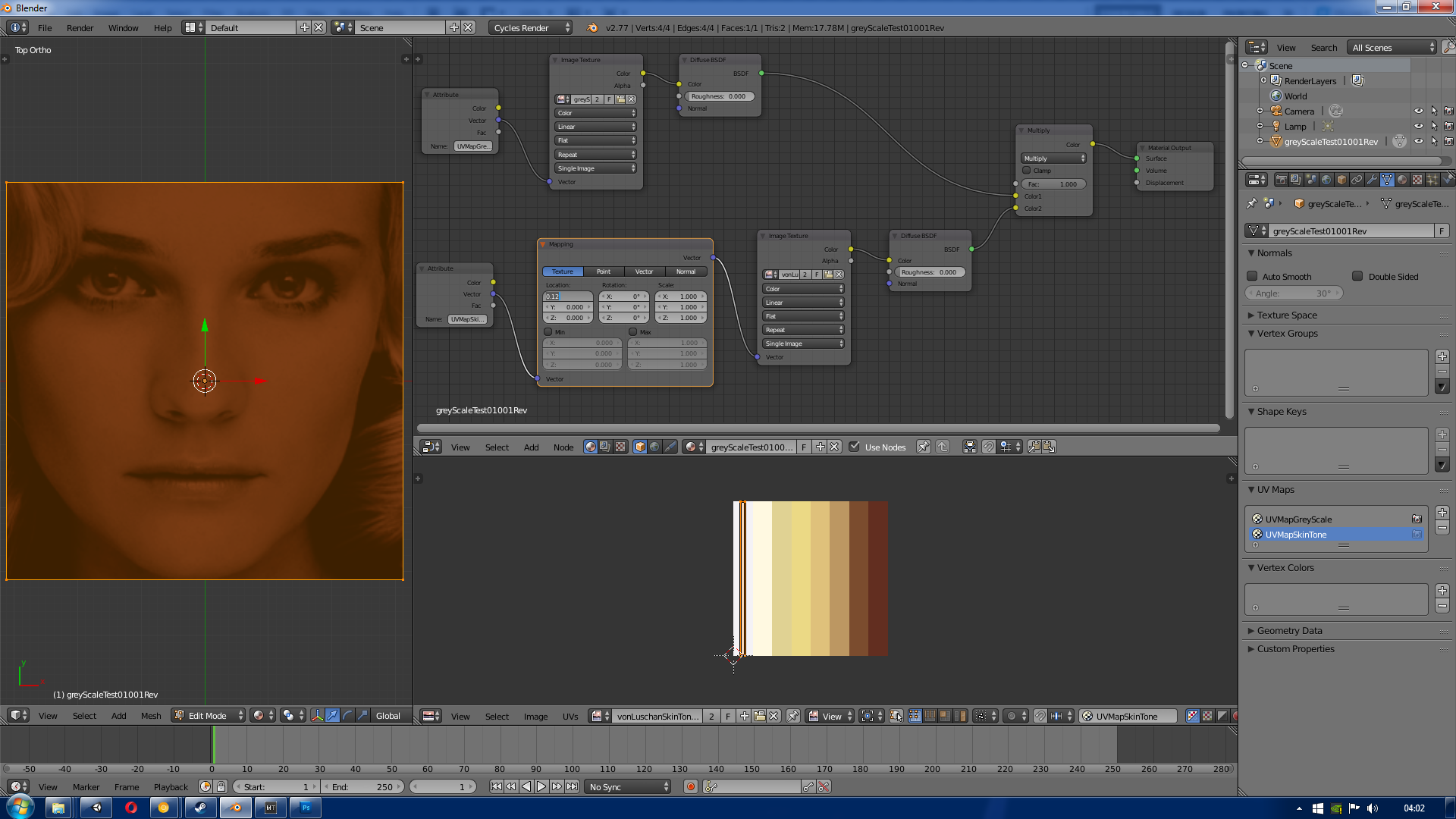
Task: Copy selected nodes to clipboard
Action: click(x=1034, y=447)
